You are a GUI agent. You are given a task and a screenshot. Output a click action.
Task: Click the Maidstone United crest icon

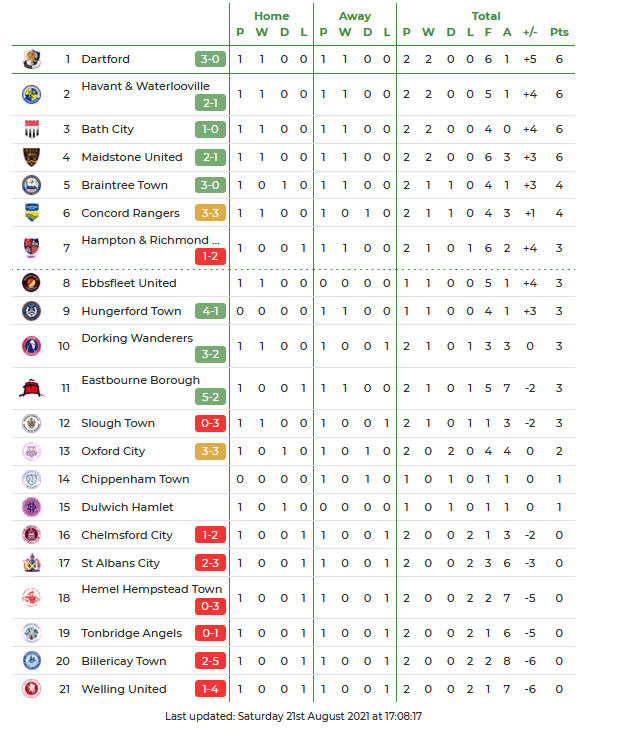pyautogui.click(x=31, y=157)
